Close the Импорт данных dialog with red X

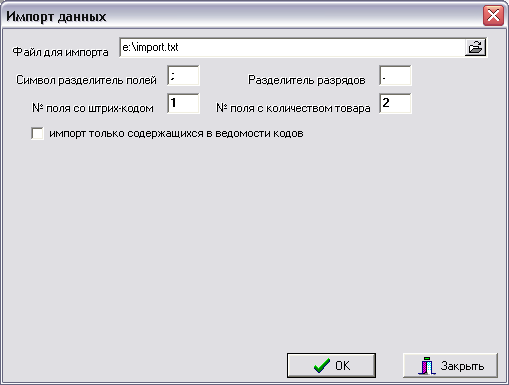(x=493, y=16)
